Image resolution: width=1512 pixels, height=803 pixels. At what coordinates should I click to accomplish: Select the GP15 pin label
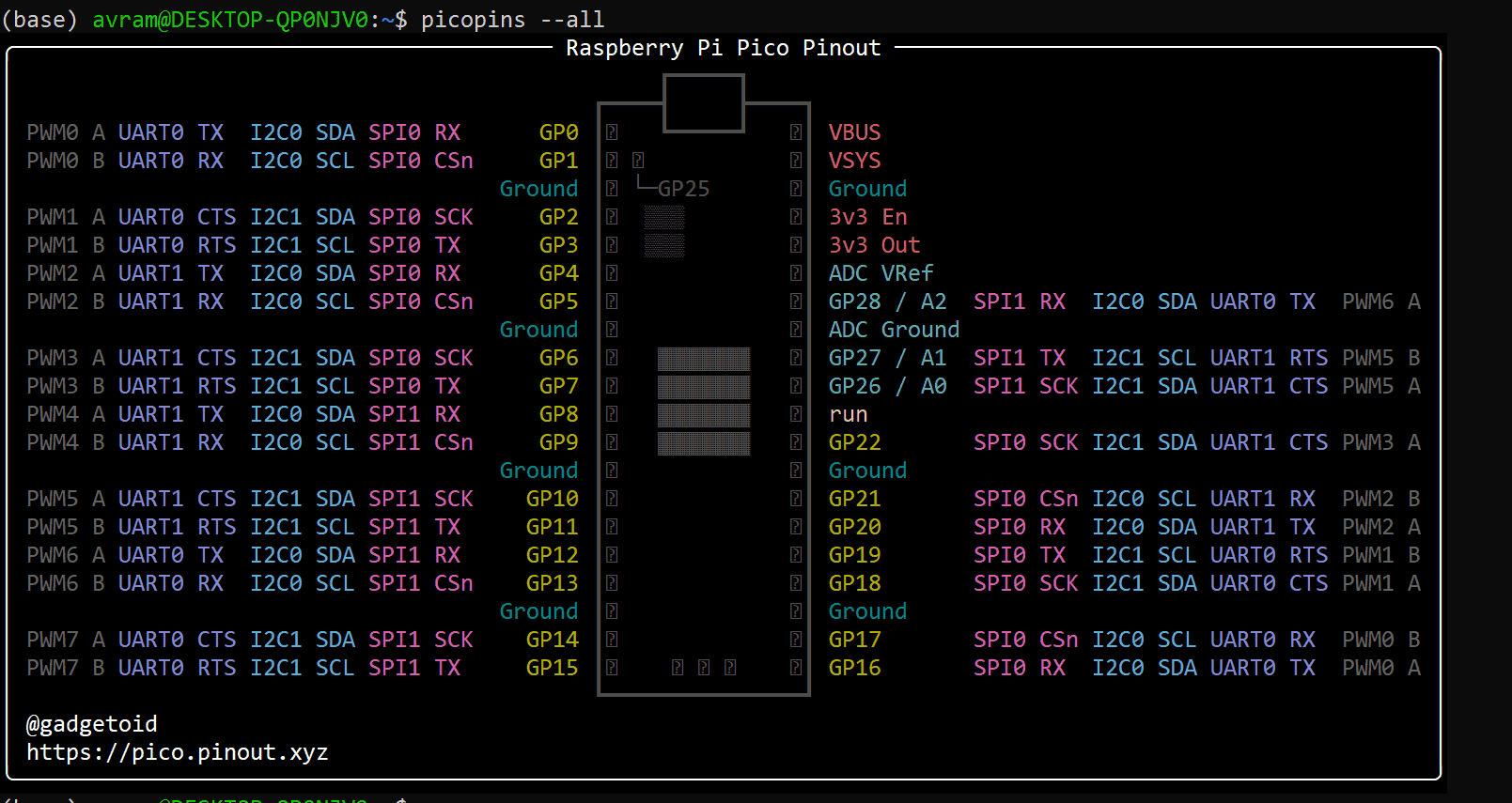(x=553, y=668)
